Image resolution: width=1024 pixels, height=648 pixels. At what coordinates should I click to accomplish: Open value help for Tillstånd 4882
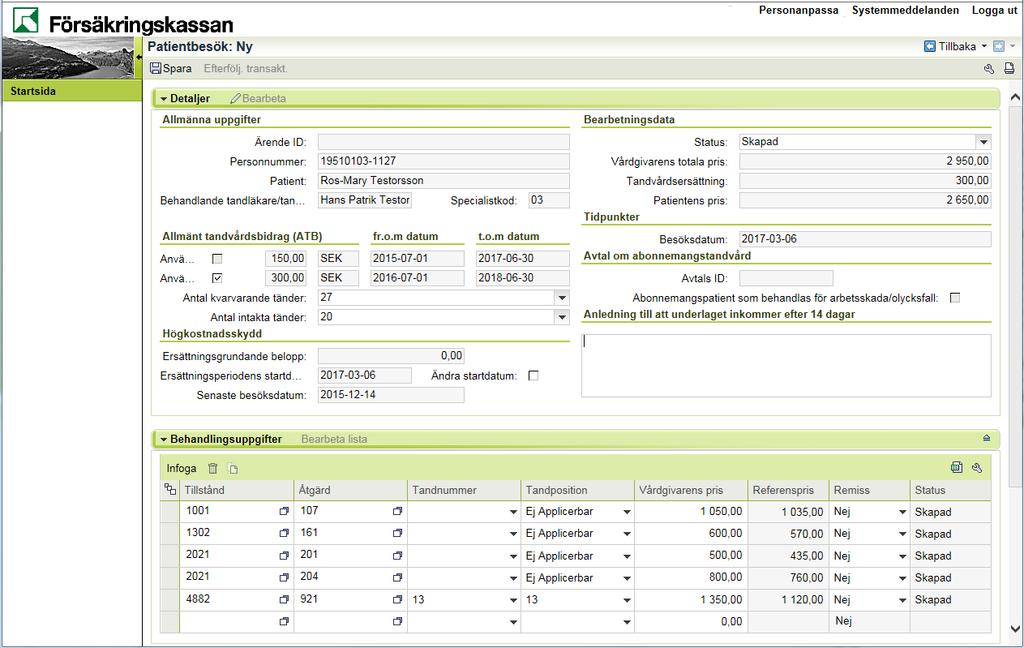click(284, 599)
